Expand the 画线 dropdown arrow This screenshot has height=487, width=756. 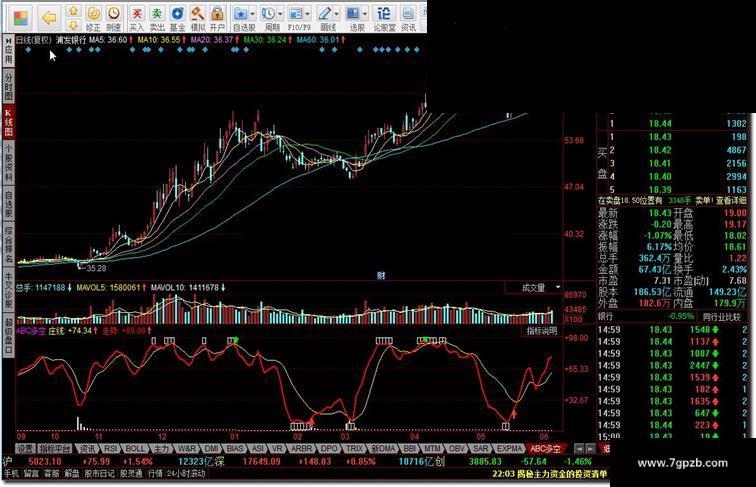pos(337,14)
